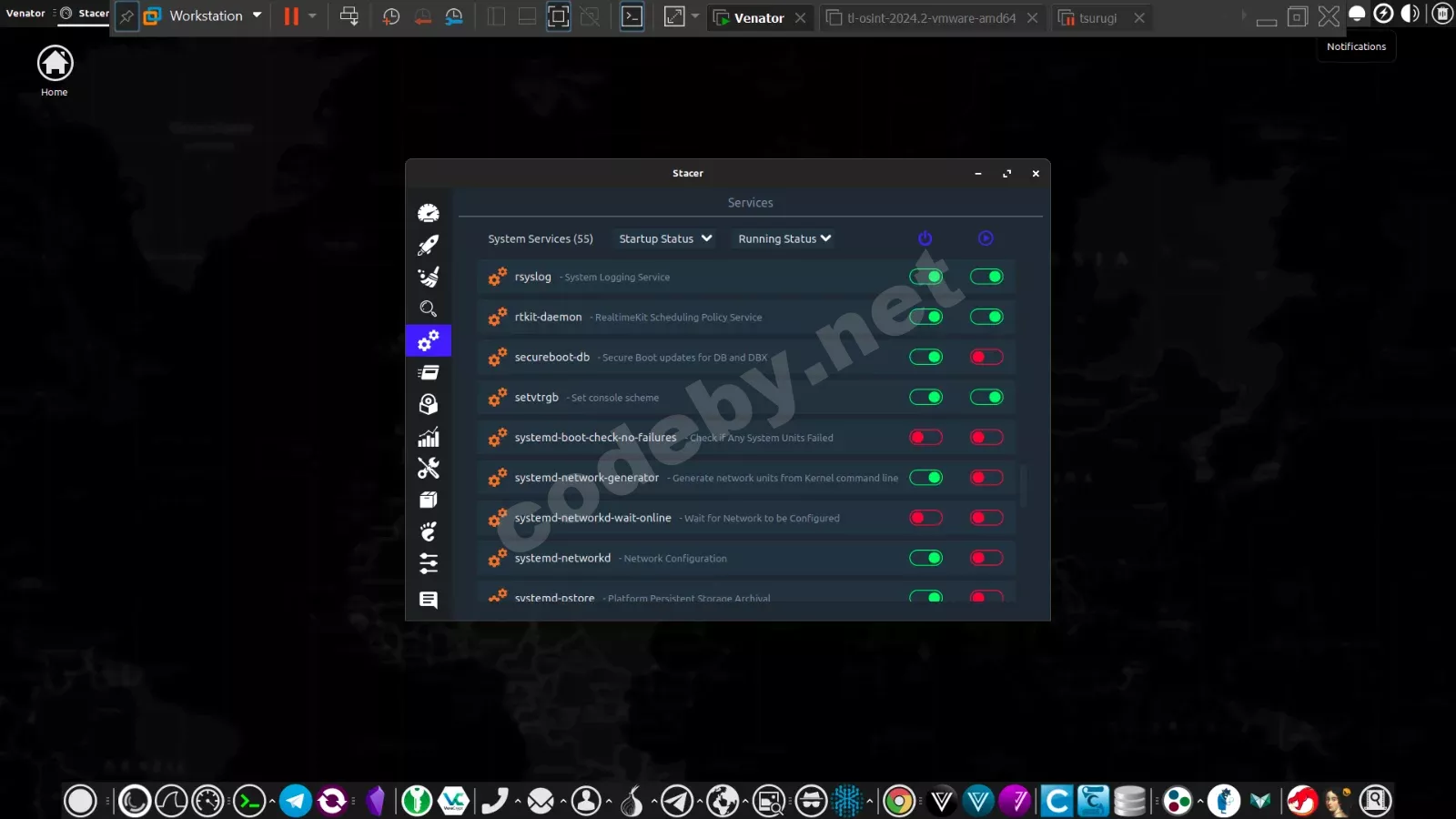
Task: Open Gnome Settings footprint icon in sidebar
Action: pos(429,531)
